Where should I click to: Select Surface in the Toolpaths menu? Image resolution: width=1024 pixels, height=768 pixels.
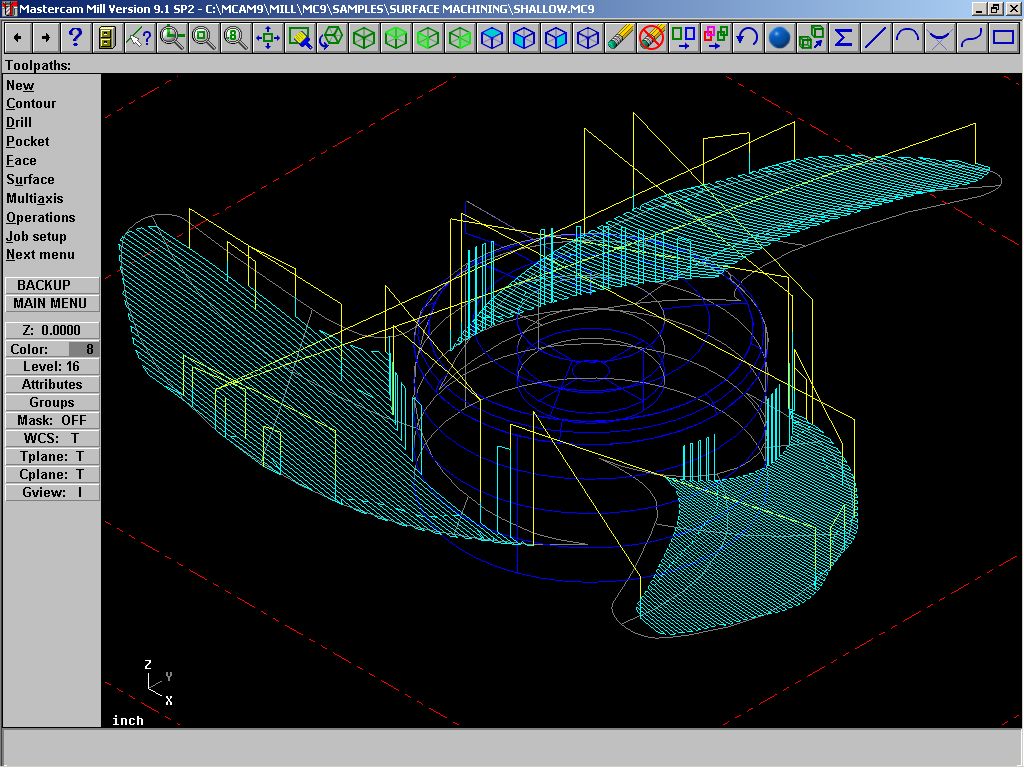(x=31, y=180)
